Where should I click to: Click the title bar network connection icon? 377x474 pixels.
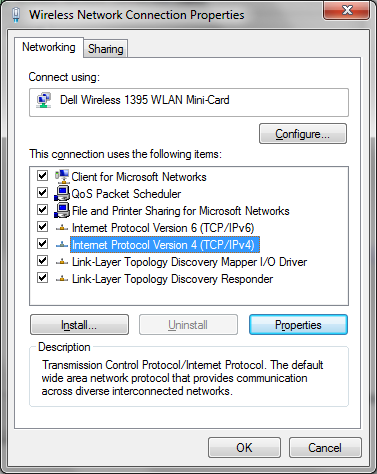coord(16,15)
